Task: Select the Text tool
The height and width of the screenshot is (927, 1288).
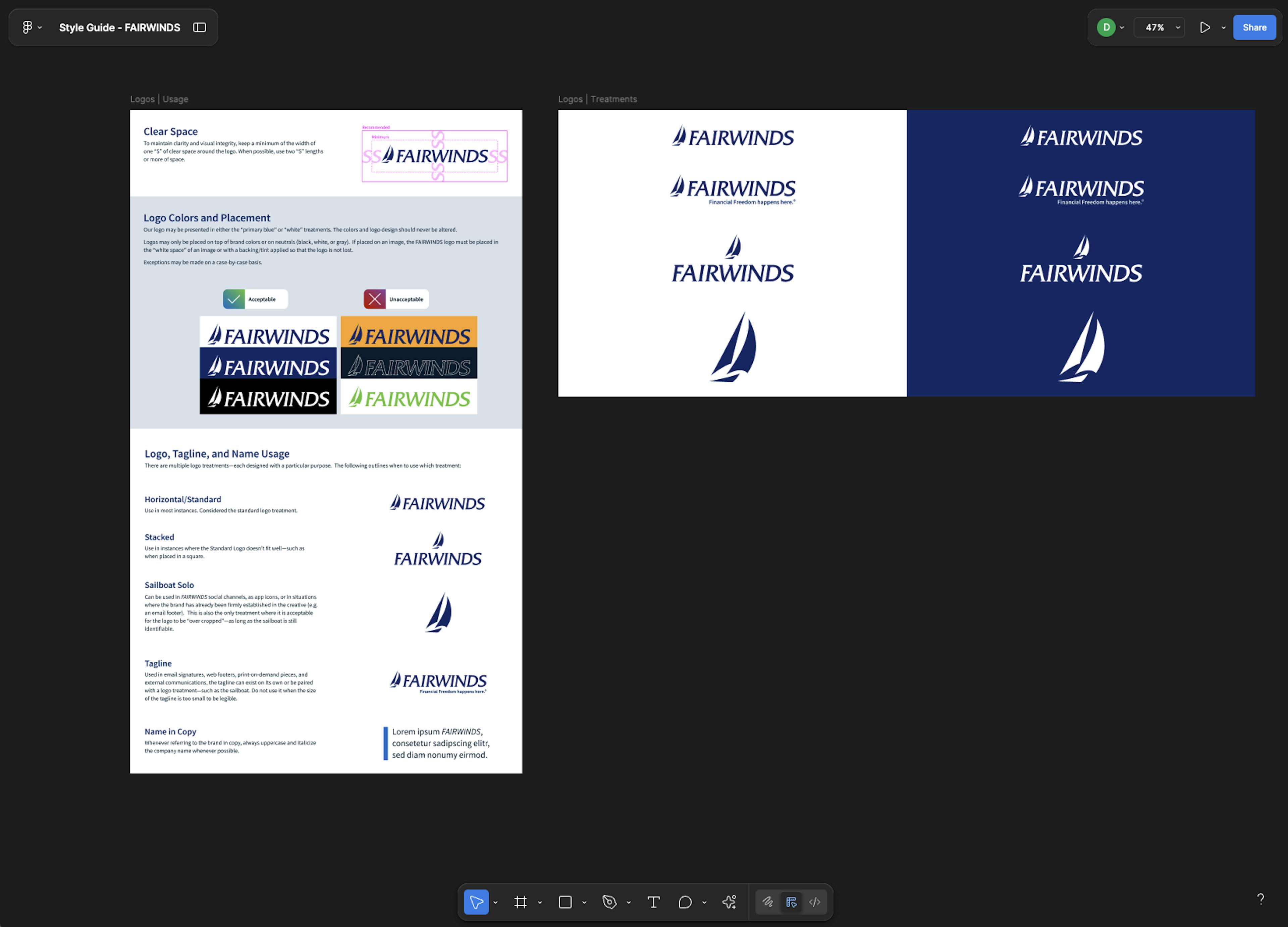Action: coord(653,902)
